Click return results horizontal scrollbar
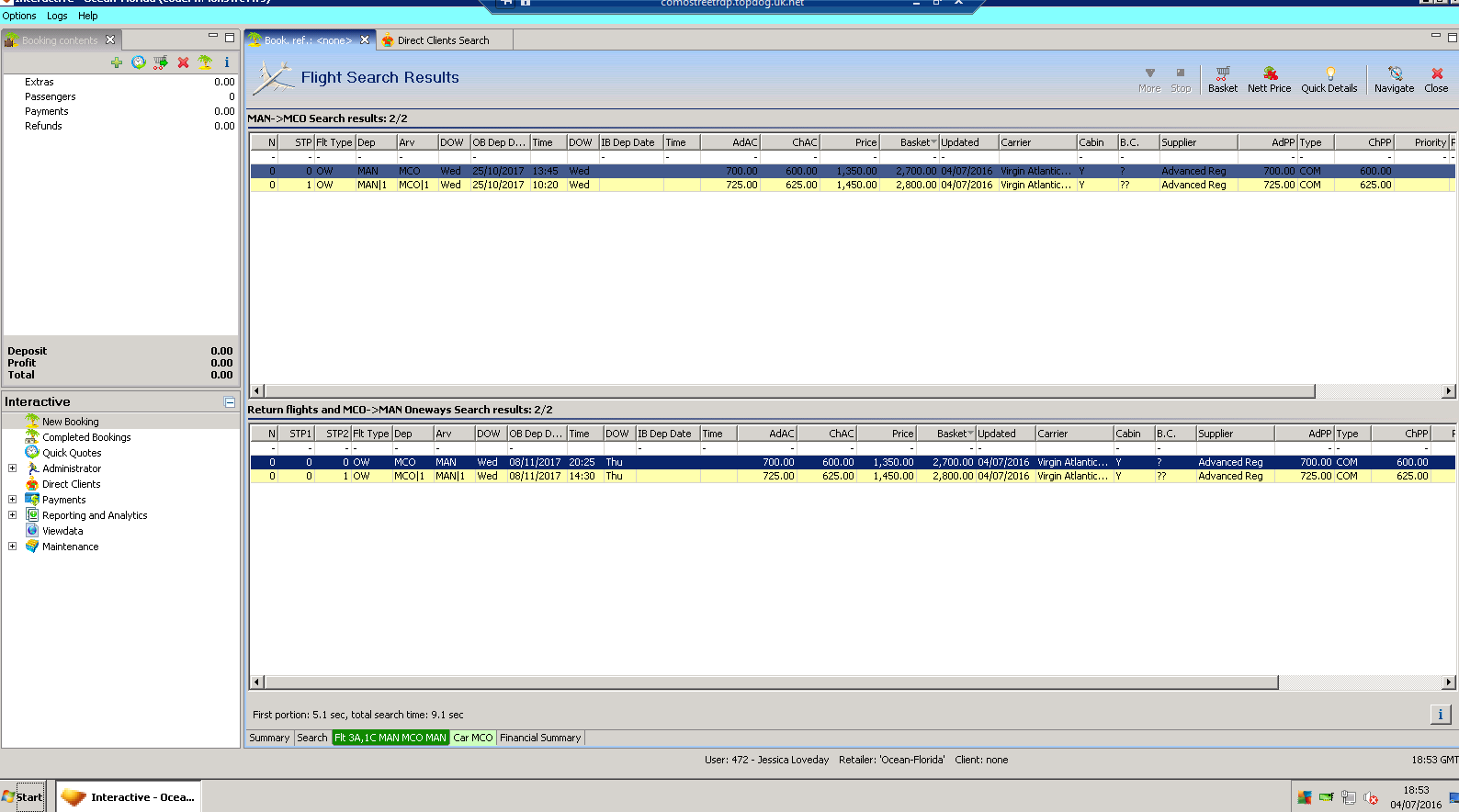The image size is (1459, 812). click(x=771, y=682)
